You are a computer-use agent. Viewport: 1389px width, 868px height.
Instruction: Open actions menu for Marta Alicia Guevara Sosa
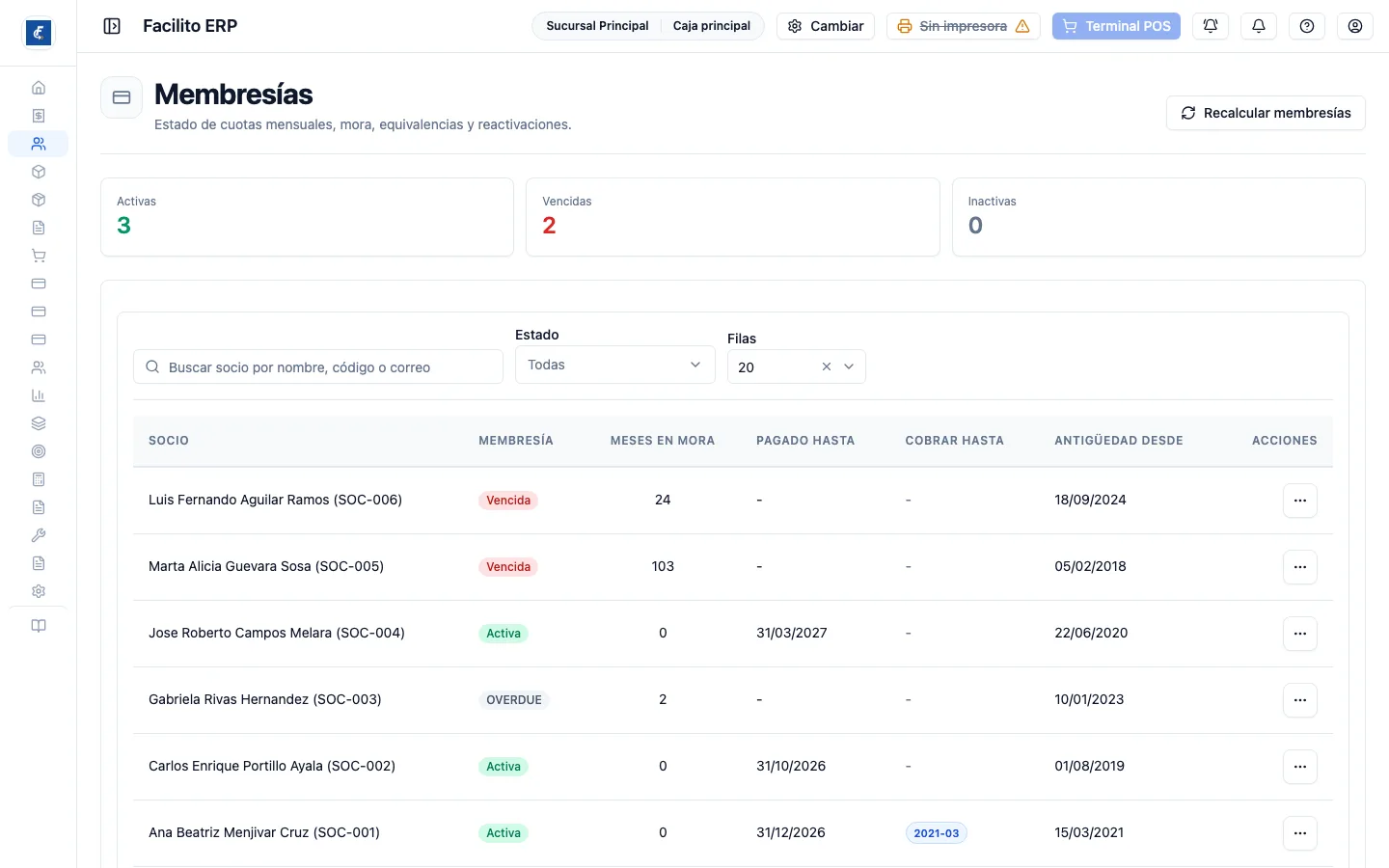pyautogui.click(x=1300, y=567)
